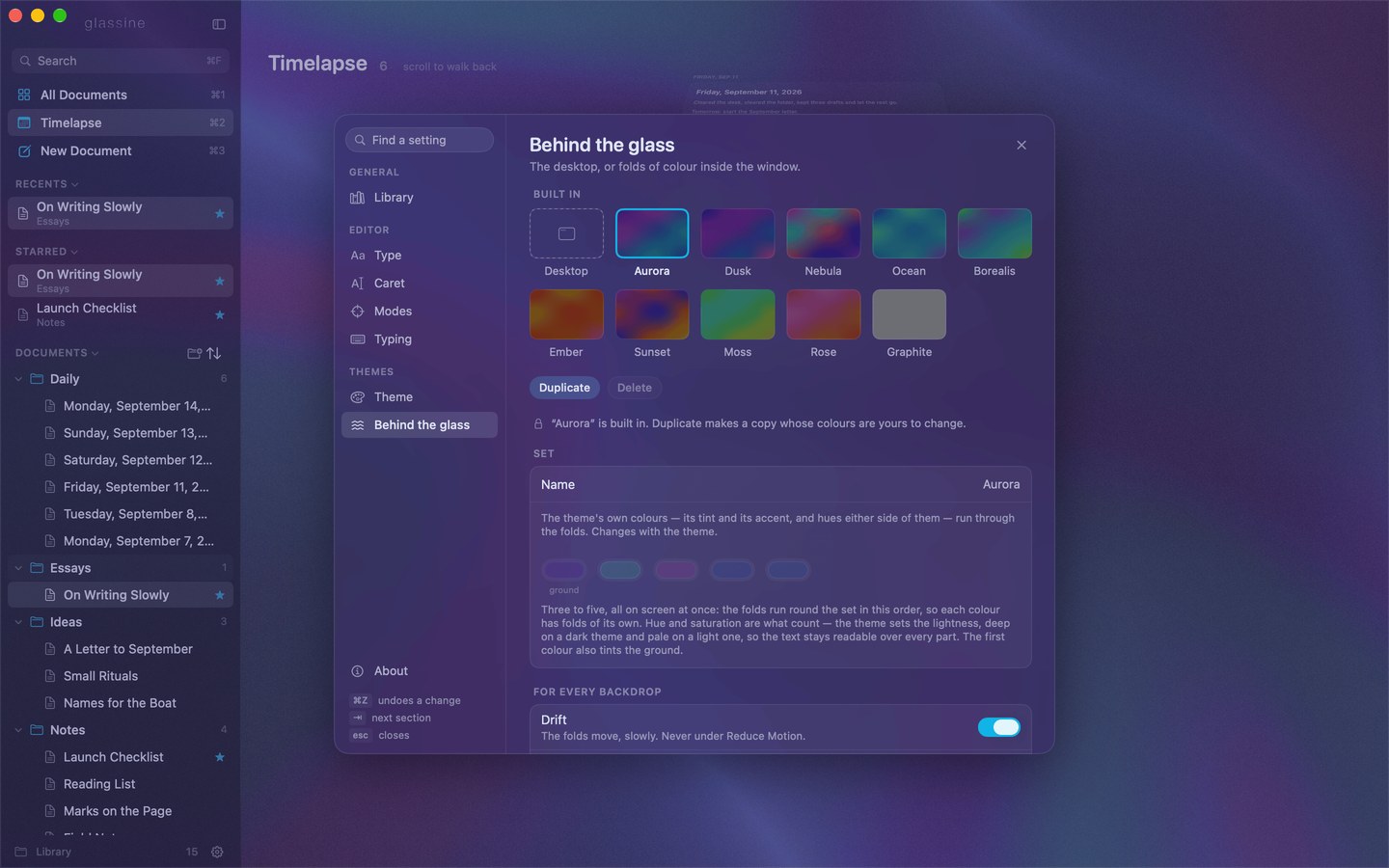Click the Timelapse icon in sidebar

click(x=24, y=122)
